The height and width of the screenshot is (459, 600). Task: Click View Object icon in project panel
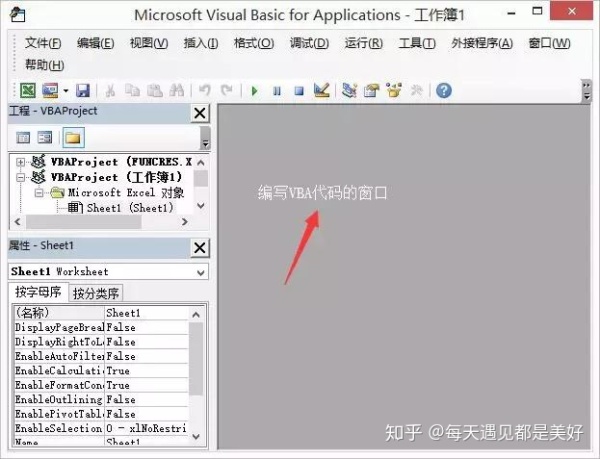pyautogui.click(x=45, y=138)
